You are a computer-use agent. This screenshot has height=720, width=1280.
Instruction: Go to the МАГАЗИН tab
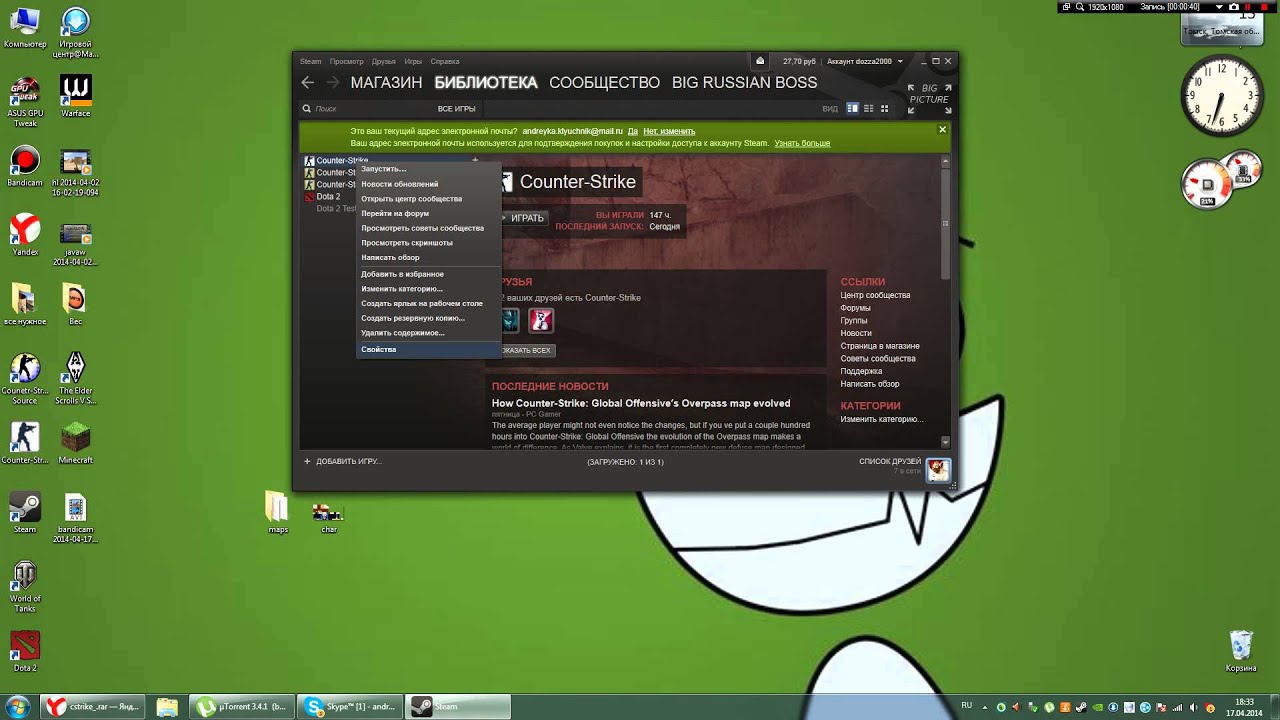coord(386,83)
